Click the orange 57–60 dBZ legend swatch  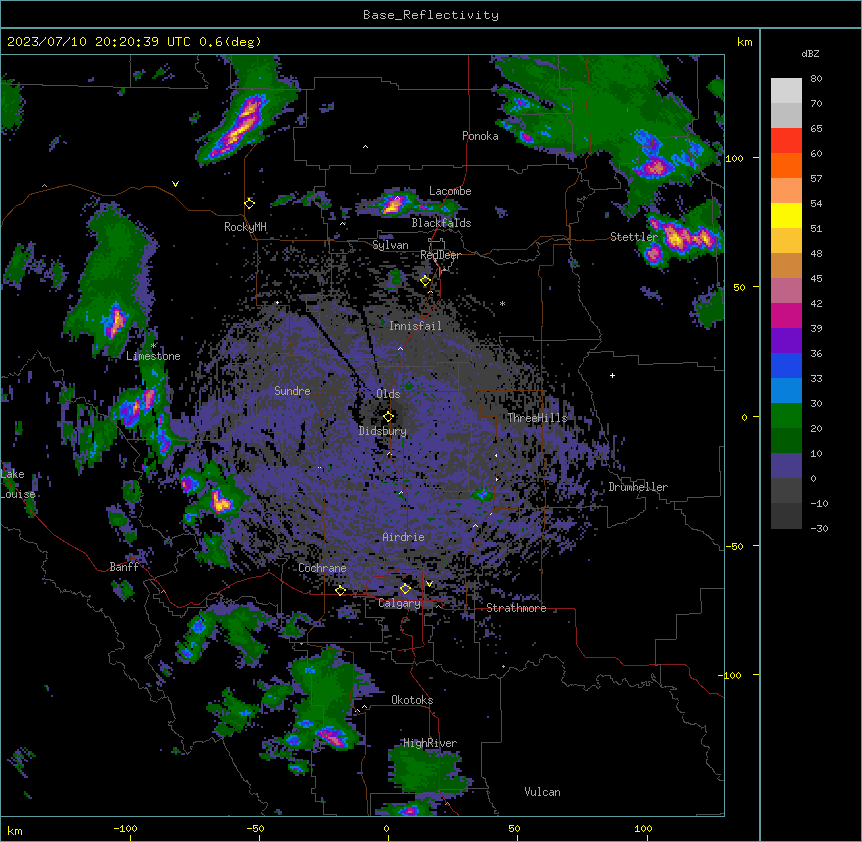(x=786, y=165)
